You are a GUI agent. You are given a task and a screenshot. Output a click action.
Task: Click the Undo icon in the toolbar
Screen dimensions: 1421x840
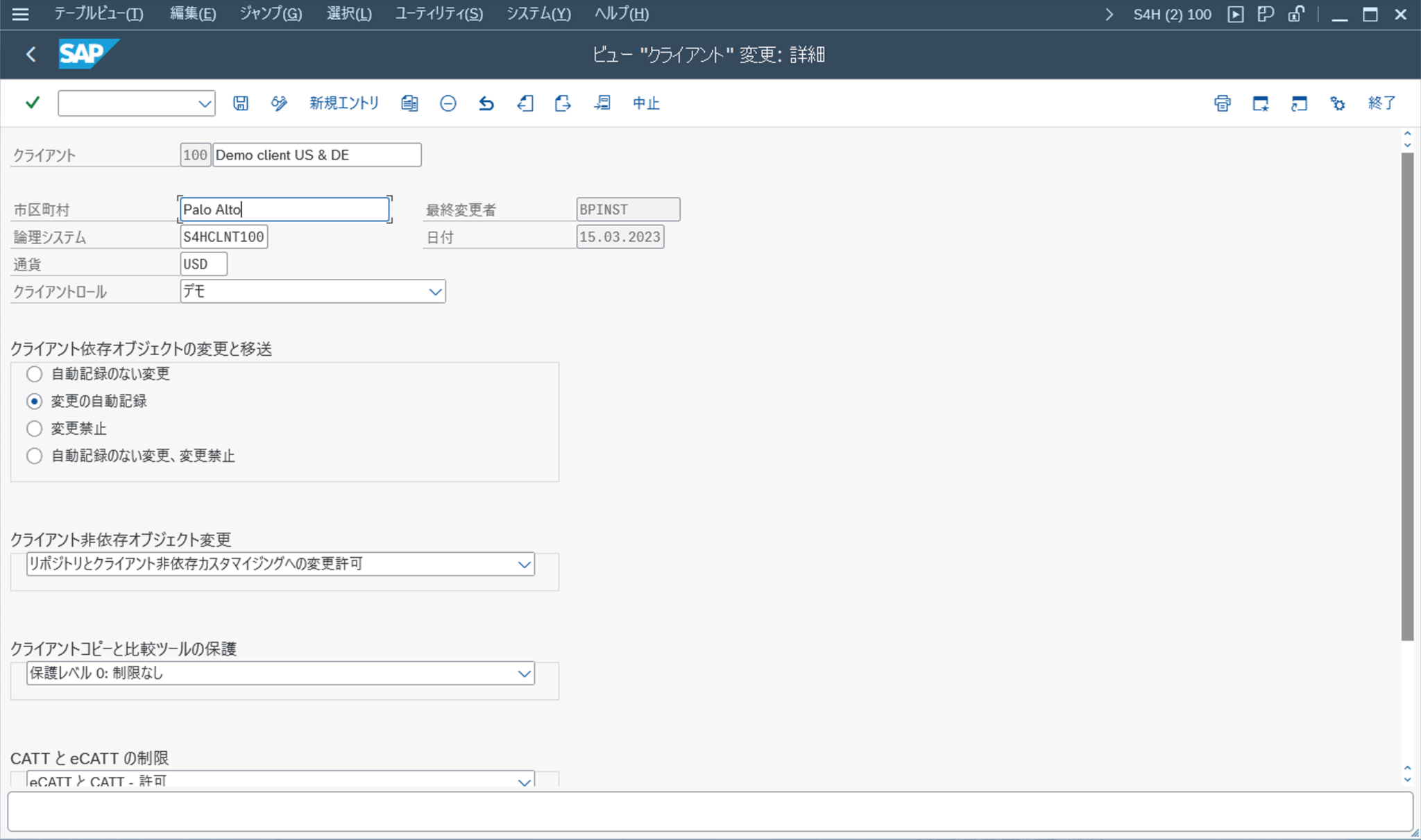click(486, 103)
